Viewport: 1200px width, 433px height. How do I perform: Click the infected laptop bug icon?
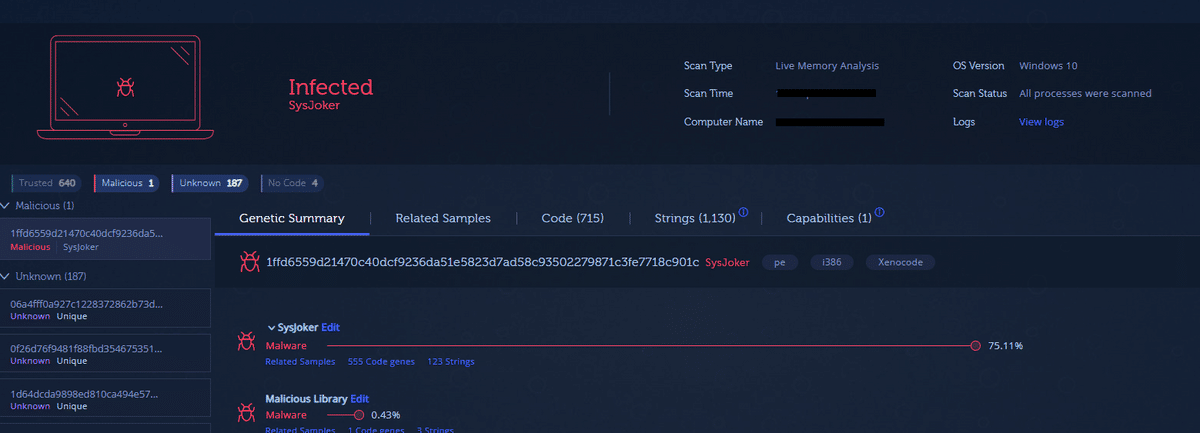coord(126,88)
